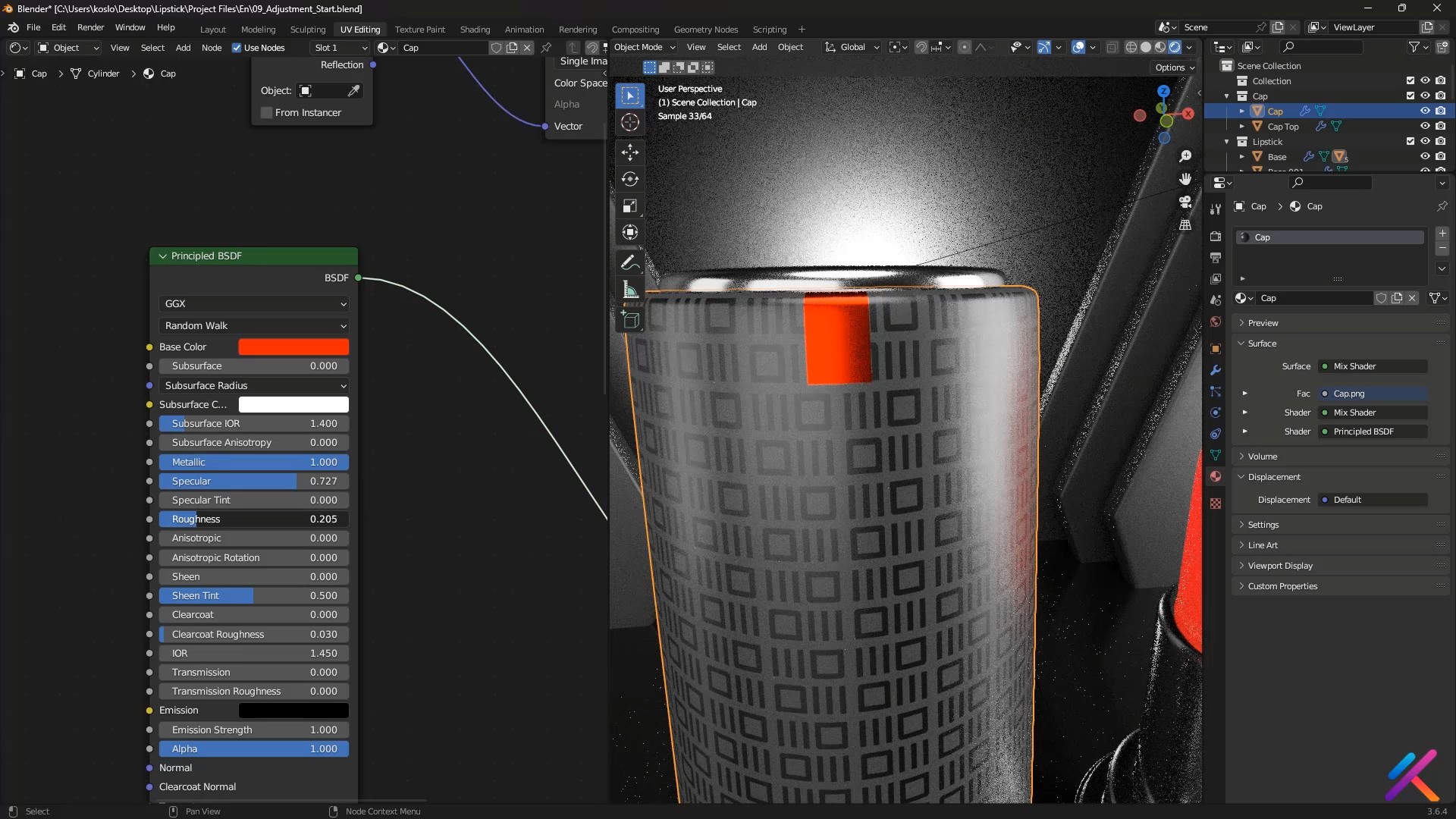Click the orange Base Color swatch
Viewport: 1456px width, 819px height.
coord(293,347)
